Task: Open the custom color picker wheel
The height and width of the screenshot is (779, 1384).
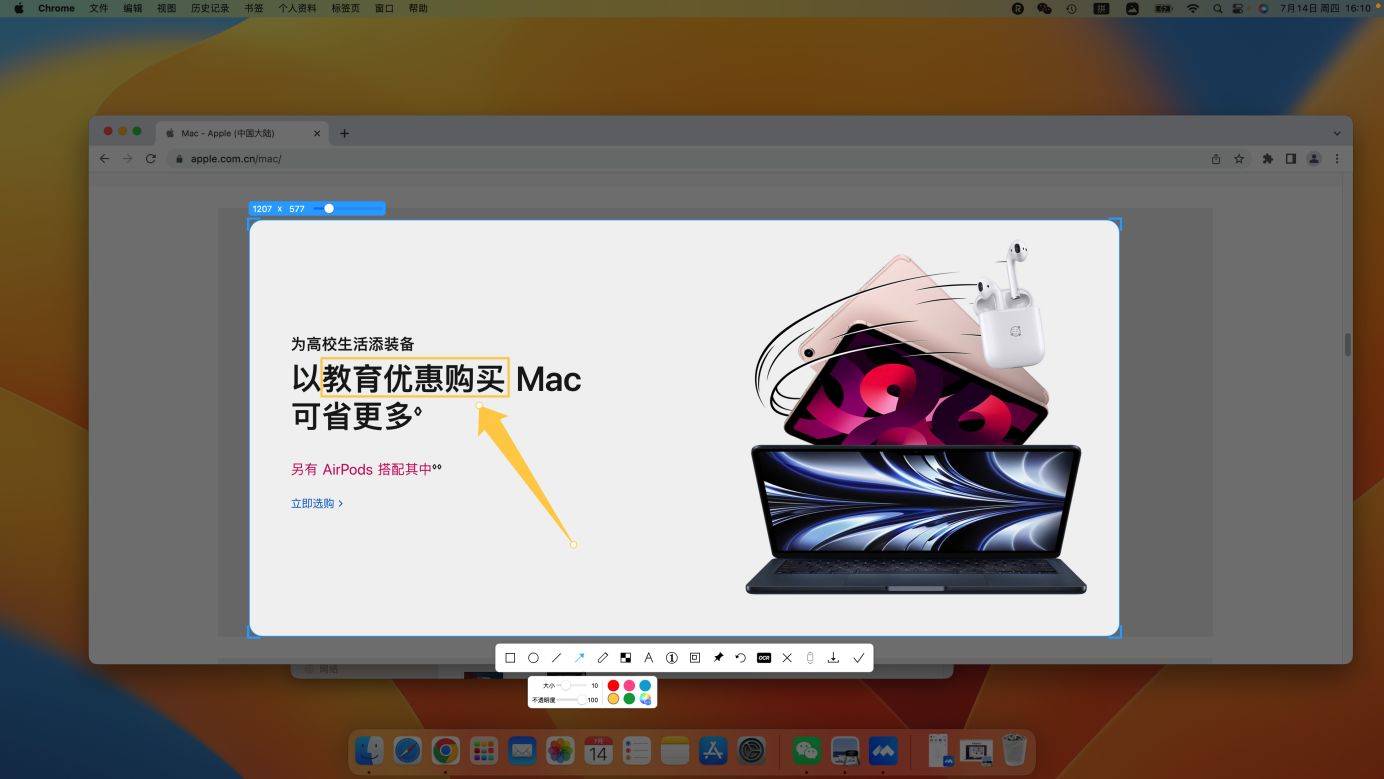Action: (645, 699)
